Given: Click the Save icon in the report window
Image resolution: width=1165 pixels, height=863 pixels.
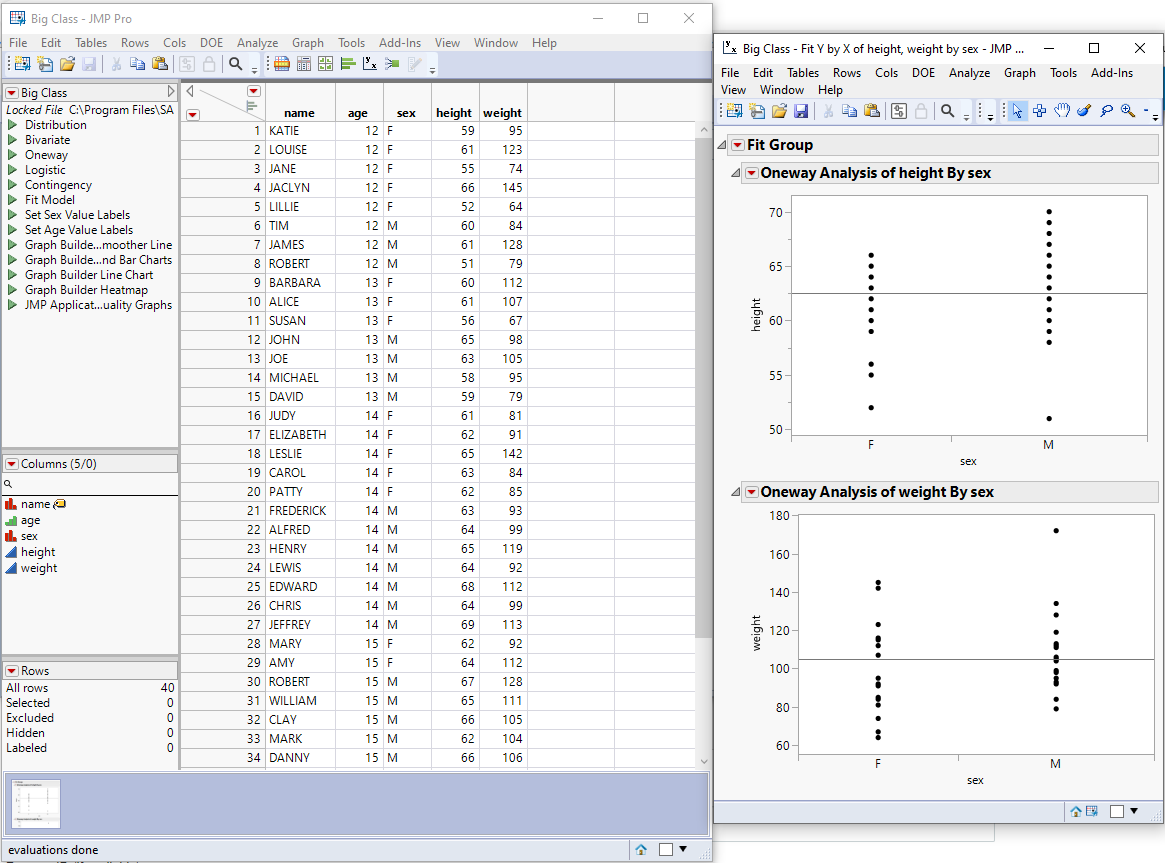Looking at the screenshot, I should [x=802, y=110].
